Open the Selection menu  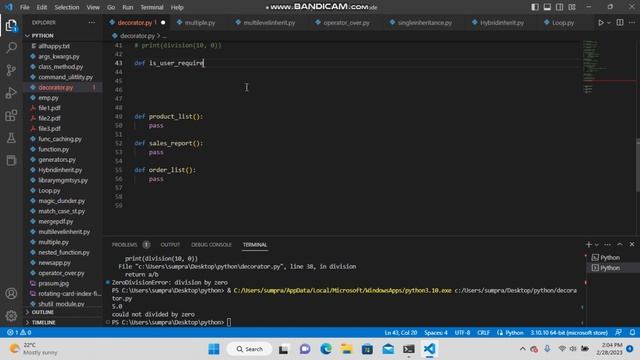[x=67, y=7]
